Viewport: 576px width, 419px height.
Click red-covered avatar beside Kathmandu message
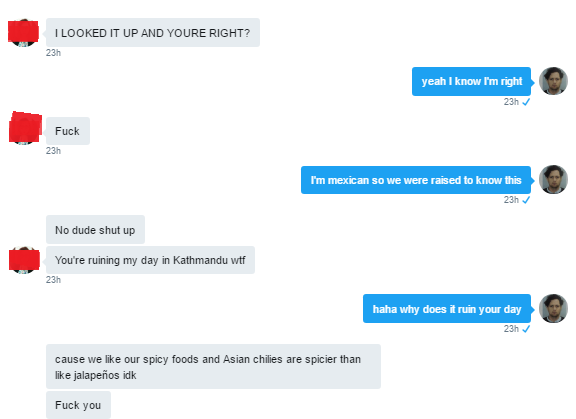coord(24,260)
